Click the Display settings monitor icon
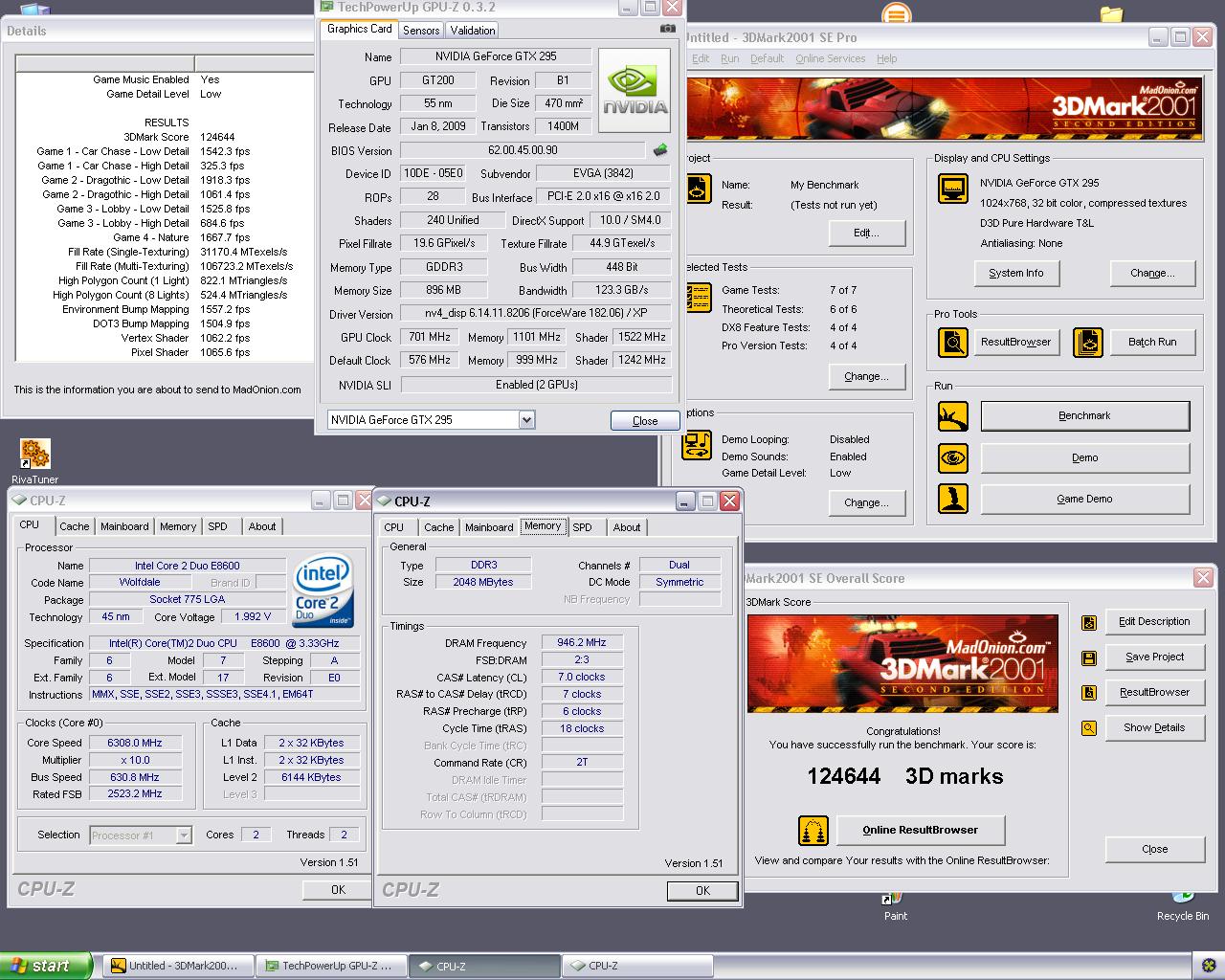Image resolution: width=1225 pixels, height=980 pixels. pyautogui.click(x=952, y=189)
